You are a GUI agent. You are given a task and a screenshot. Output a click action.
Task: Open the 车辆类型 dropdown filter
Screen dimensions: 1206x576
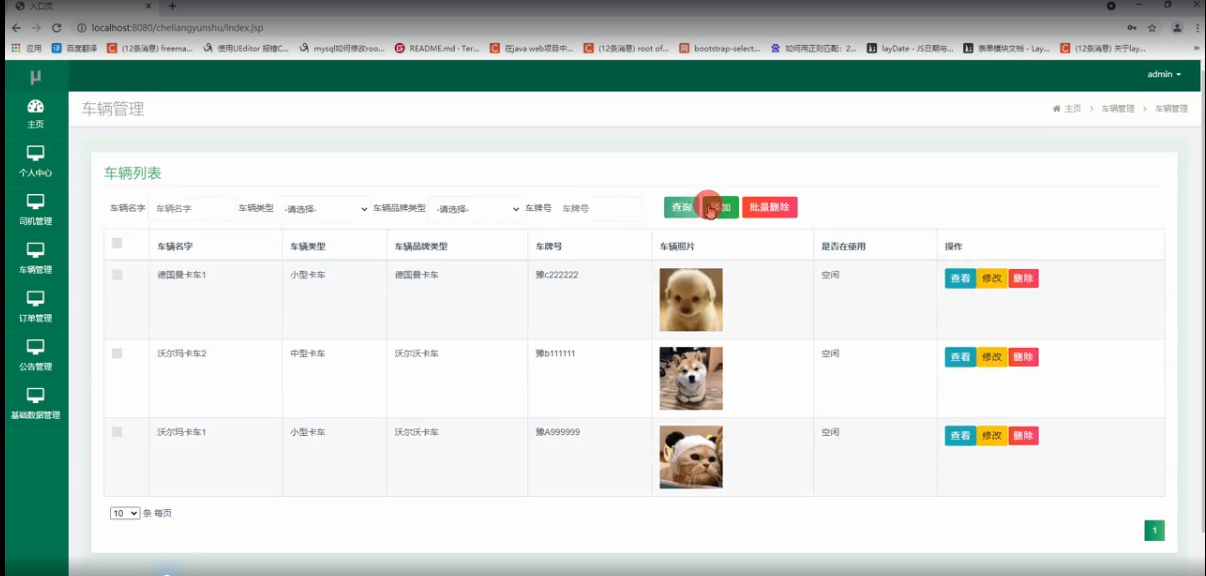pos(325,209)
